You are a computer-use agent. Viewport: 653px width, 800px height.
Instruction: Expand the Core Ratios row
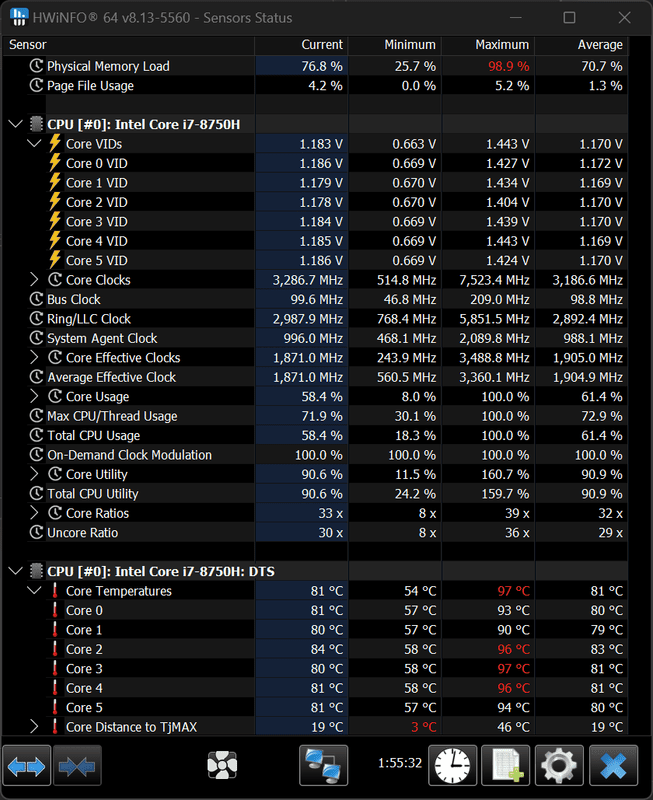tap(34, 513)
